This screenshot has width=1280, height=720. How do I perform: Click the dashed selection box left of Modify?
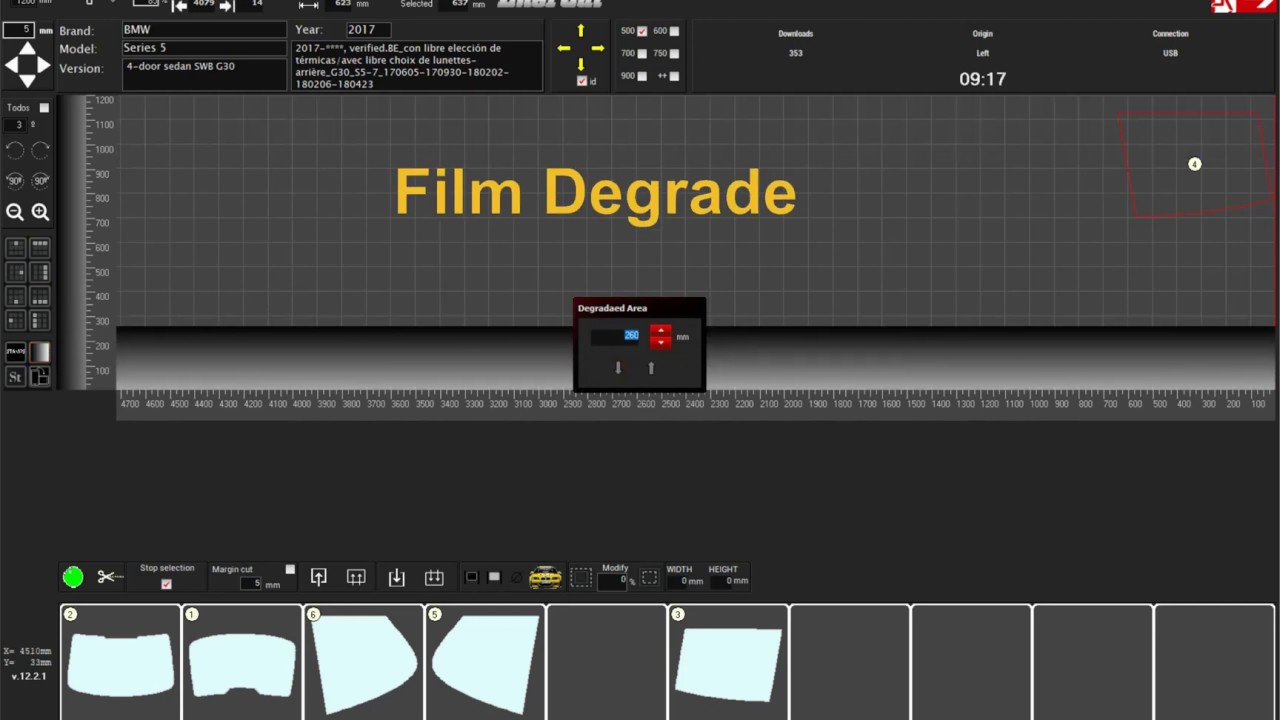(581, 577)
